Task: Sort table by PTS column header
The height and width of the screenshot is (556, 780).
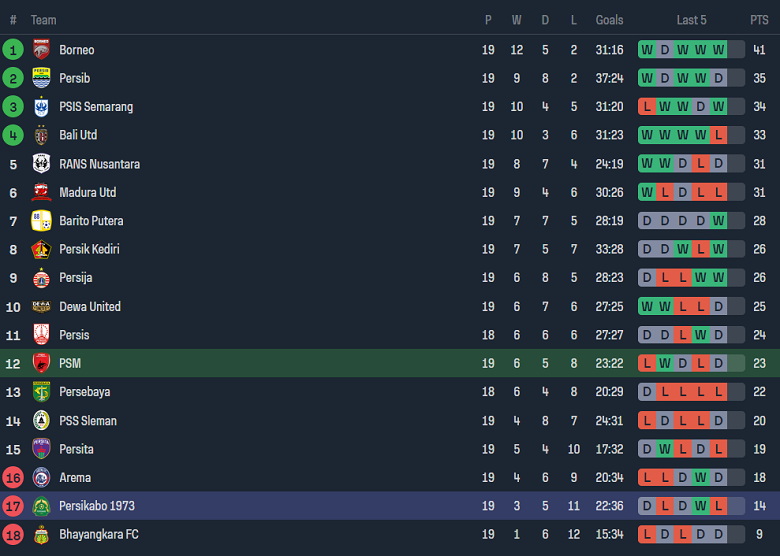Action: [759, 20]
